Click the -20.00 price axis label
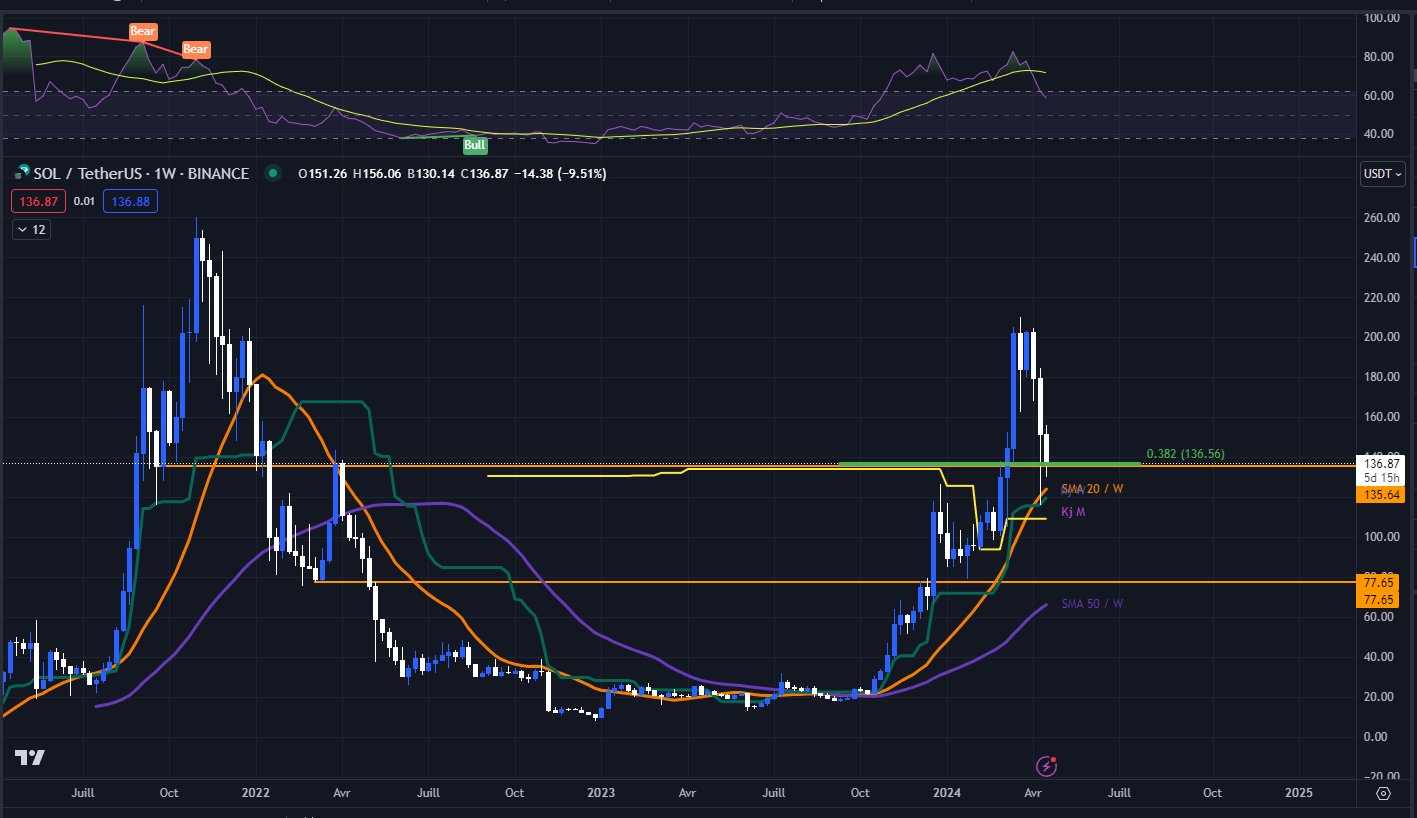 [1380, 777]
